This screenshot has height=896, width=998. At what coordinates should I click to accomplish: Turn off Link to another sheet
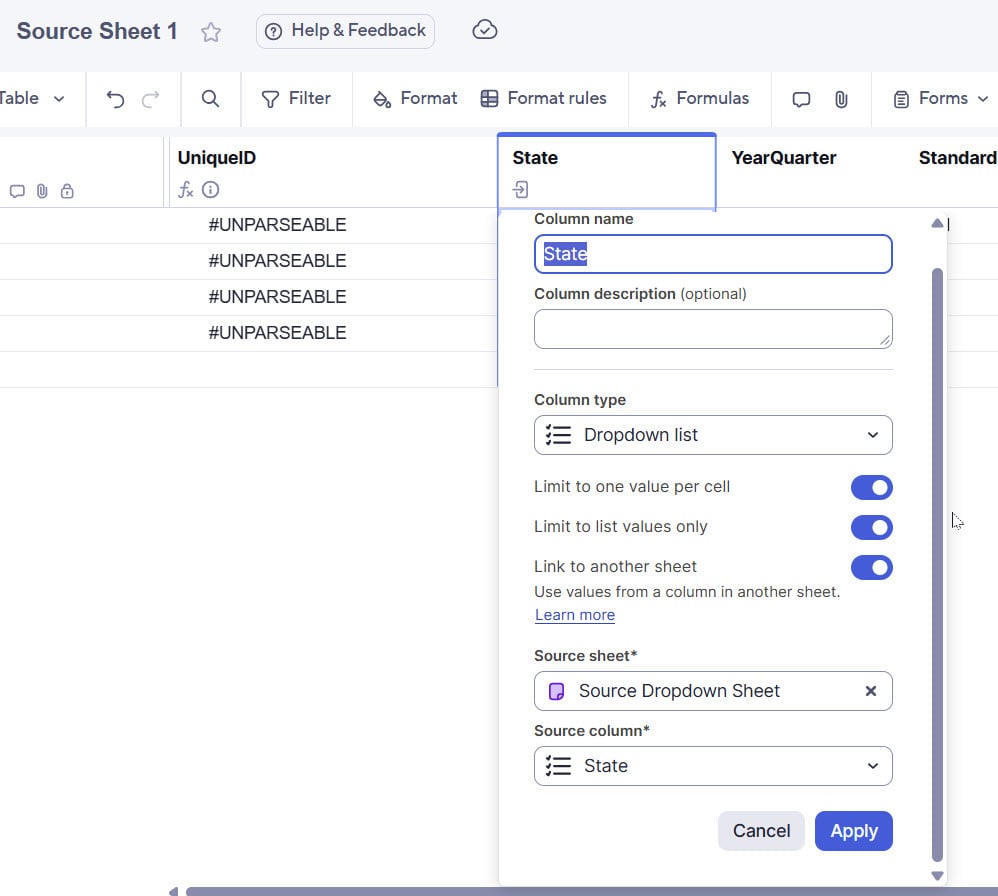[x=871, y=567]
